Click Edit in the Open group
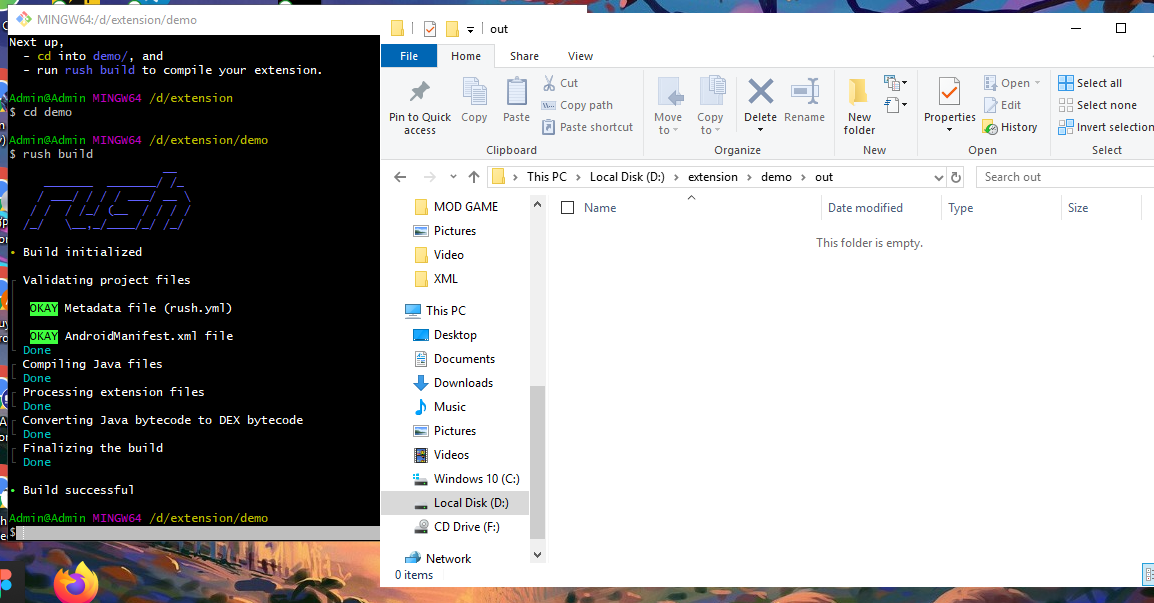Viewport: 1154px width, 603px height. [1002, 105]
